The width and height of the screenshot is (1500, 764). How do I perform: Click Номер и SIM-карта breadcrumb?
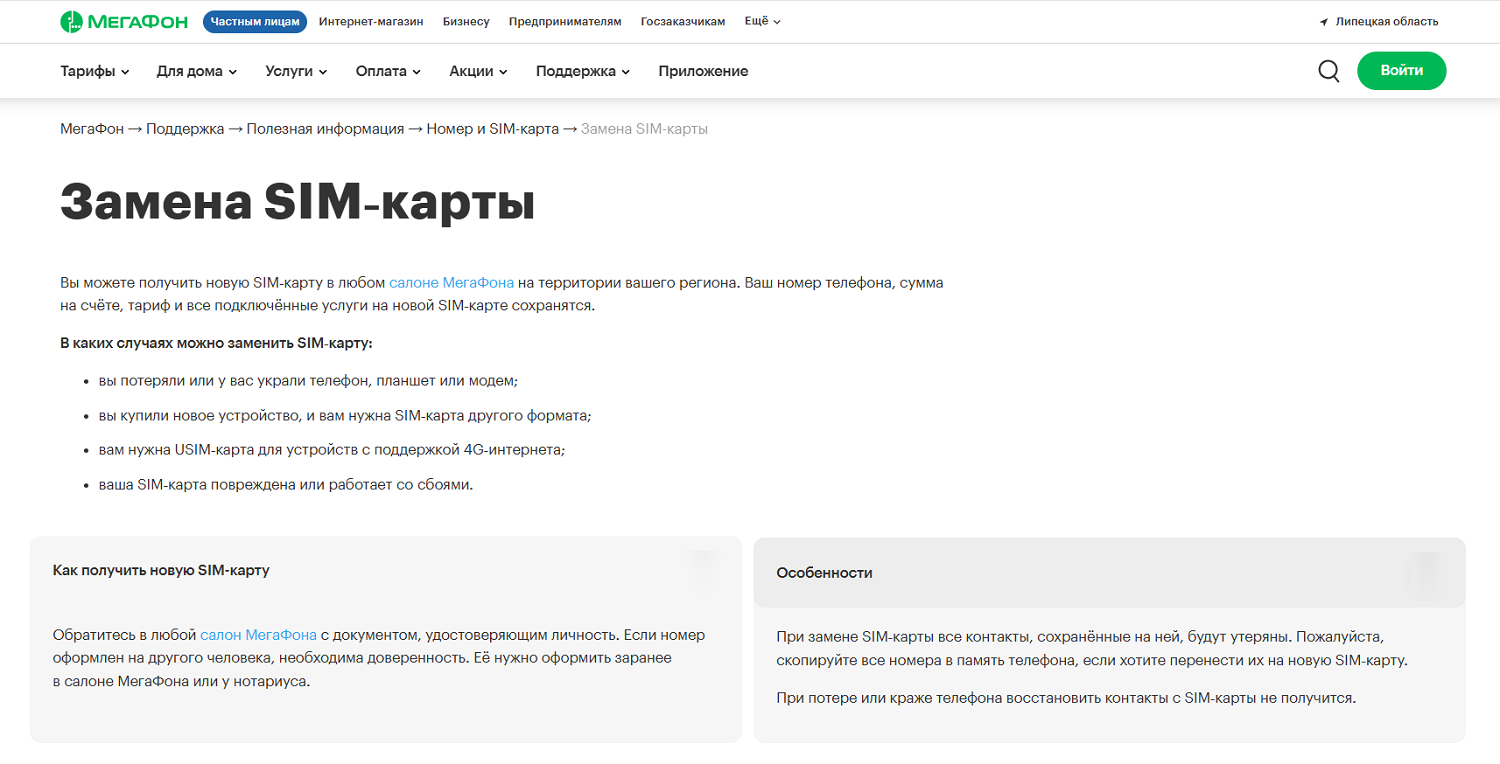click(x=492, y=129)
